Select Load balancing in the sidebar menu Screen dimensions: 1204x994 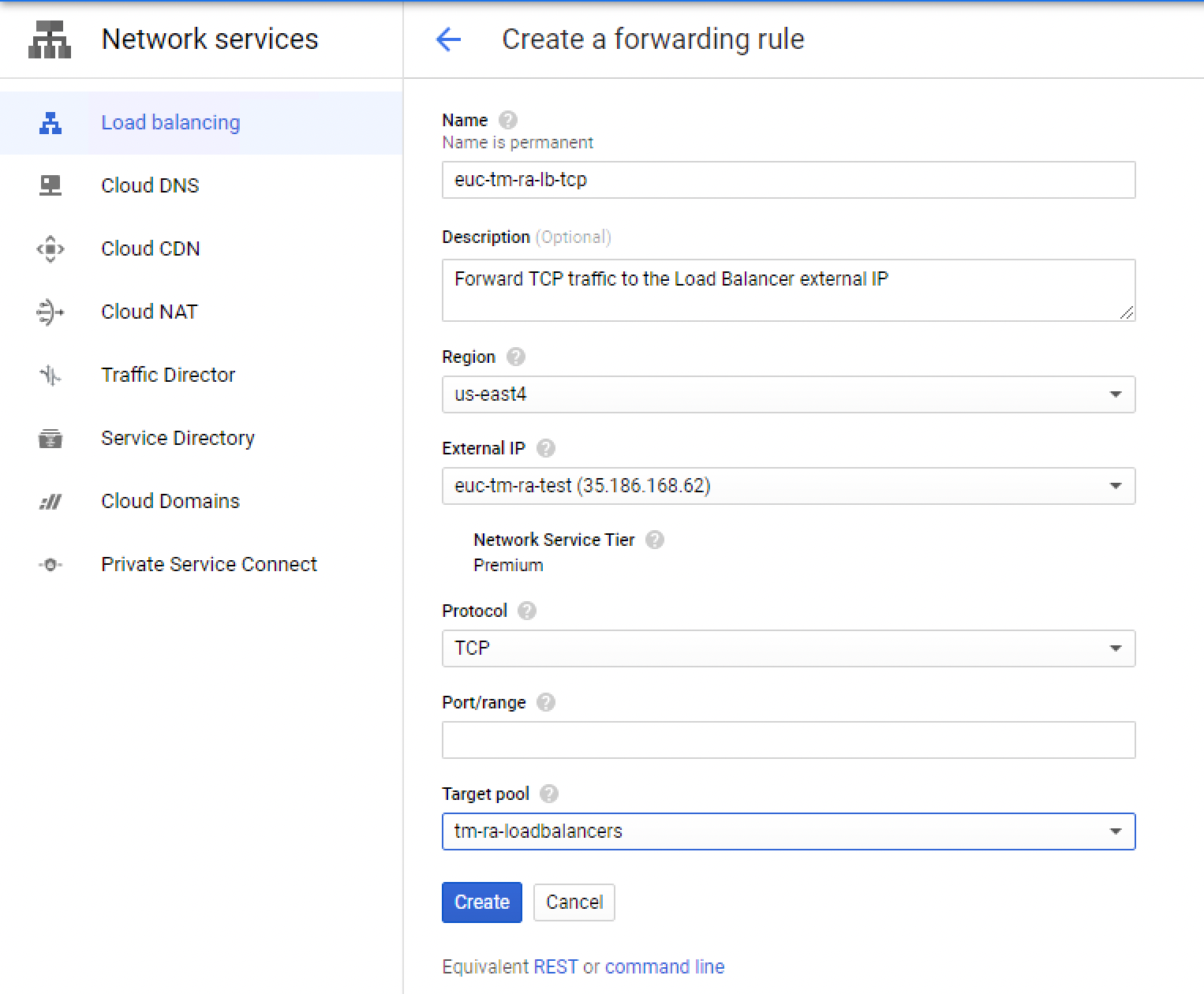click(x=170, y=122)
